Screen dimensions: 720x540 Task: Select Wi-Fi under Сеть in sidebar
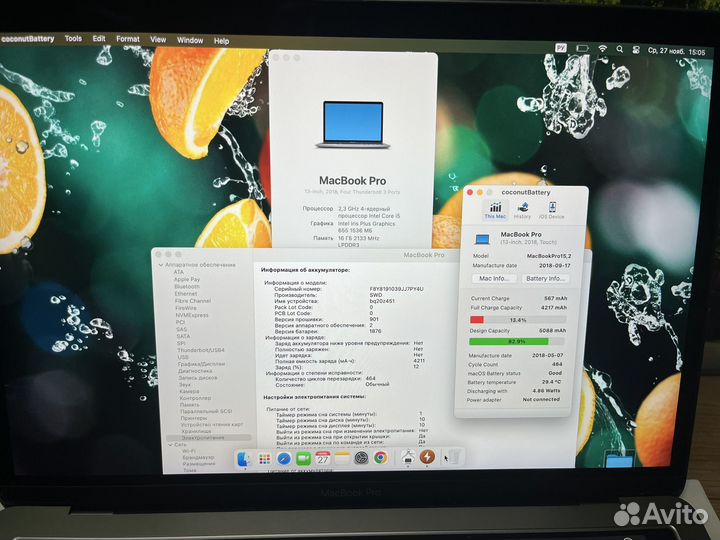(189, 451)
